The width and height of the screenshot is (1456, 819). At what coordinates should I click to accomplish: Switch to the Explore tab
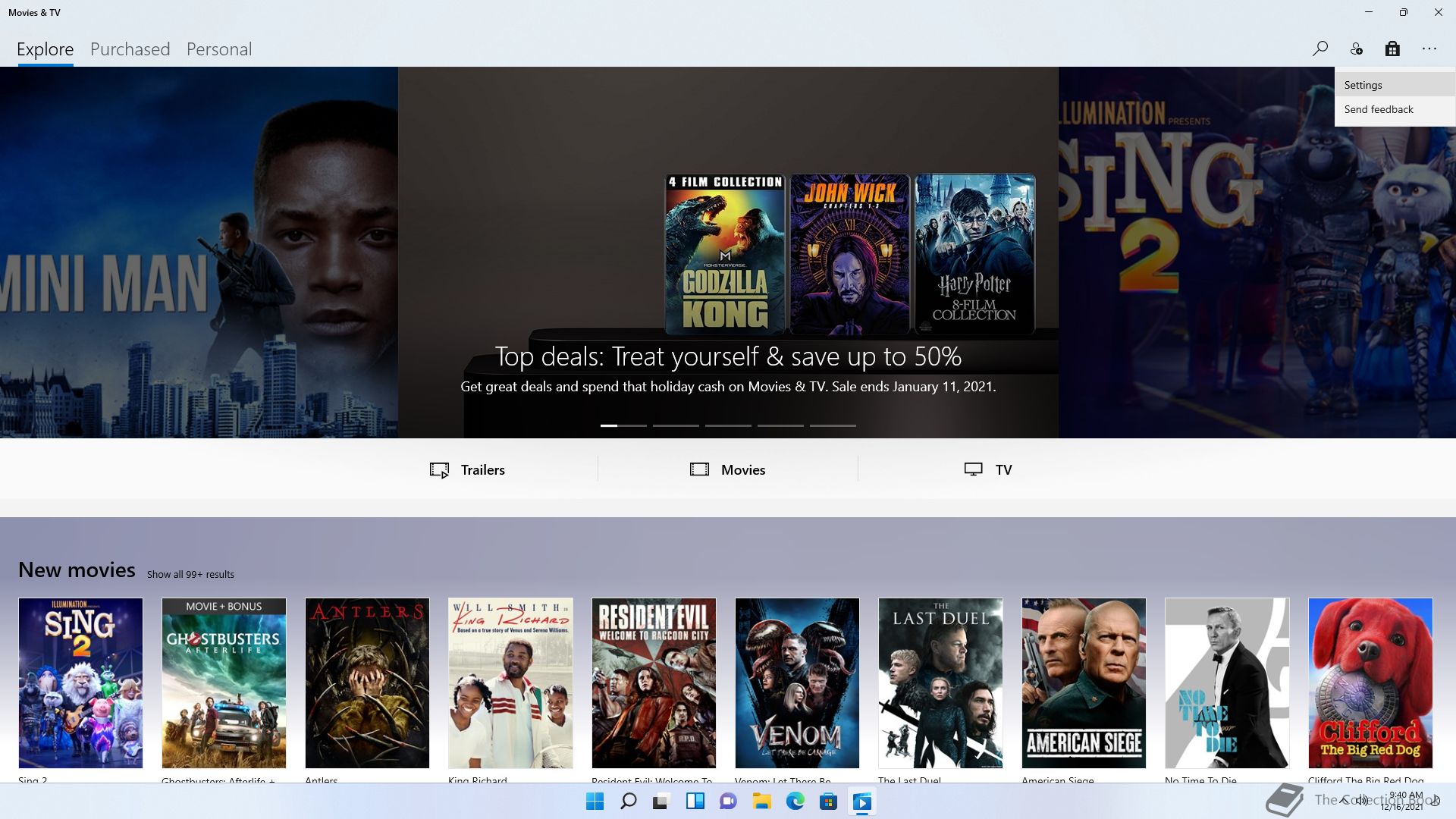point(45,49)
